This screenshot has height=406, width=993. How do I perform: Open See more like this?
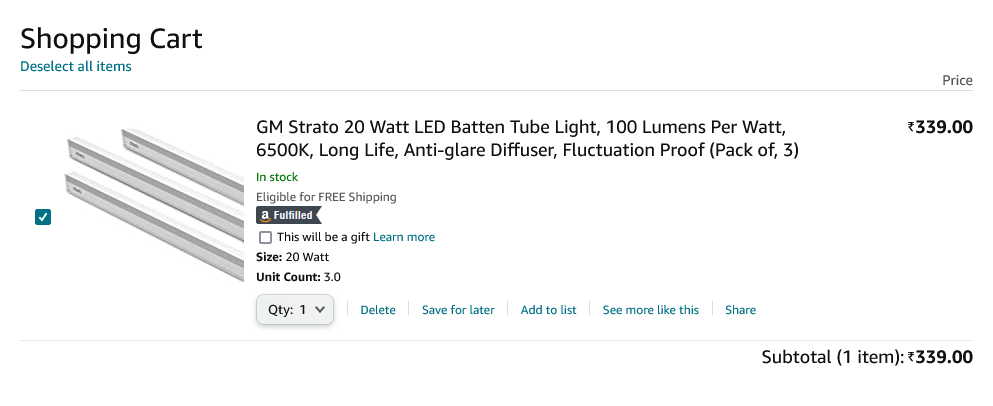point(650,310)
